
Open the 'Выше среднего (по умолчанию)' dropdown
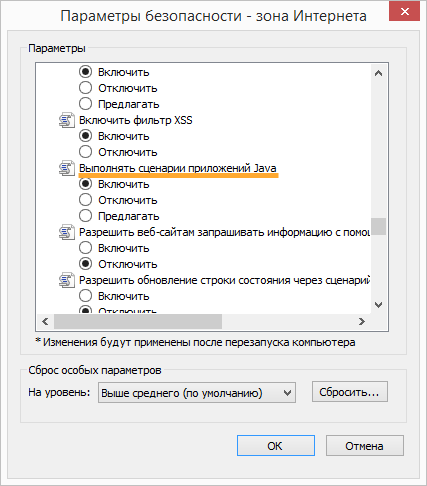pyautogui.click(x=197, y=393)
